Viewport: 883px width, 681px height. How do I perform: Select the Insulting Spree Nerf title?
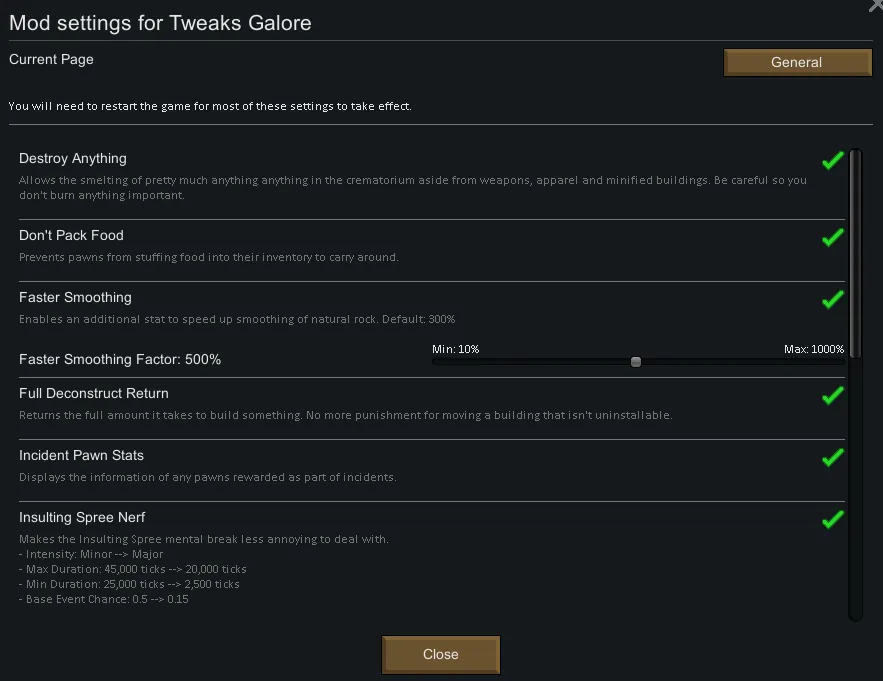(82, 517)
